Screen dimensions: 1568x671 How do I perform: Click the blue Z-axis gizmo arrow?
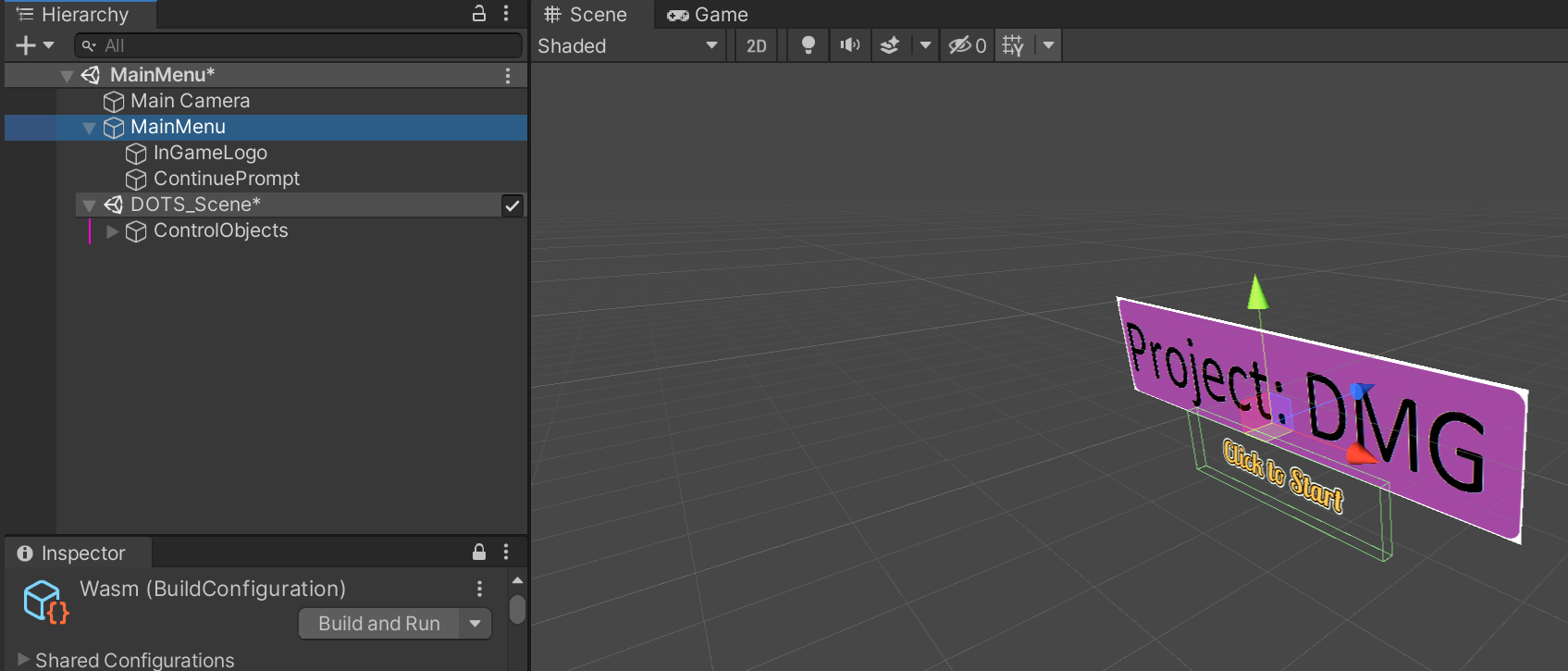coord(1362,391)
